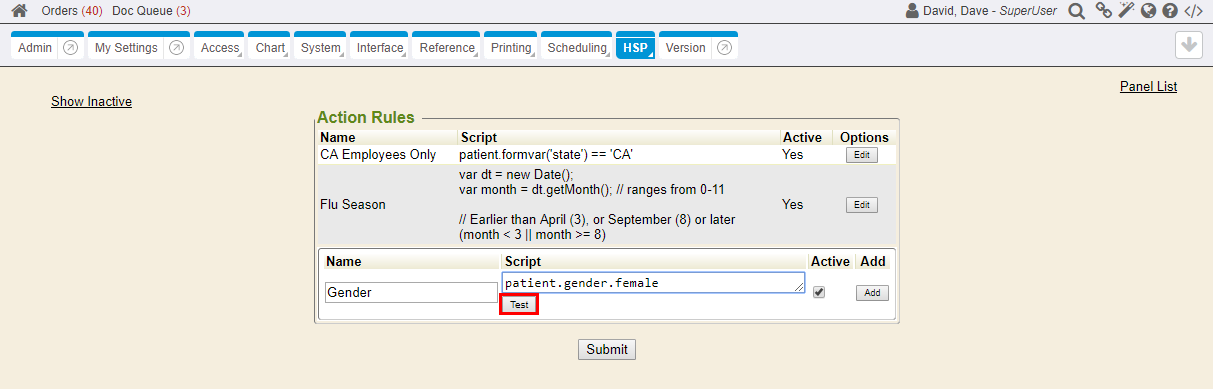This screenshot has height=389, width=1213.
Task: Focus the rule Name input field
Action: 411,293
